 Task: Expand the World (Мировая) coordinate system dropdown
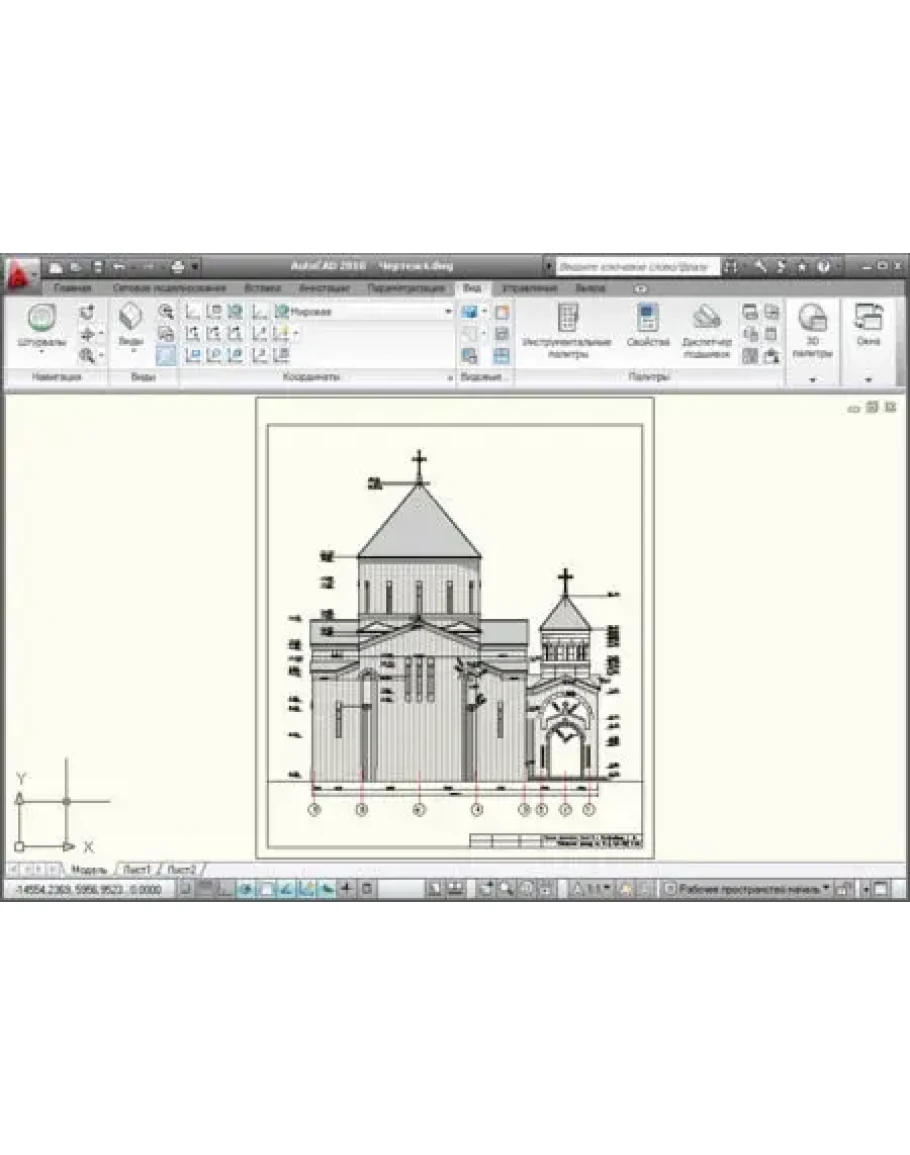click(x=448, y=312)
